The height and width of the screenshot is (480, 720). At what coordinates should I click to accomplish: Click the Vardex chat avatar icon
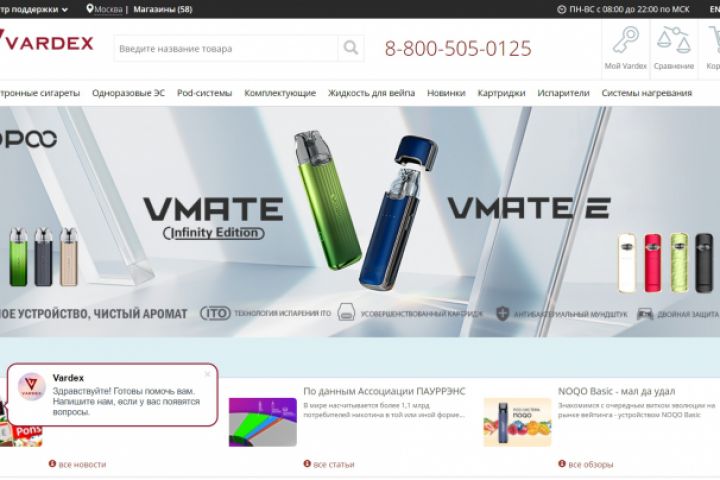point(32,386)
